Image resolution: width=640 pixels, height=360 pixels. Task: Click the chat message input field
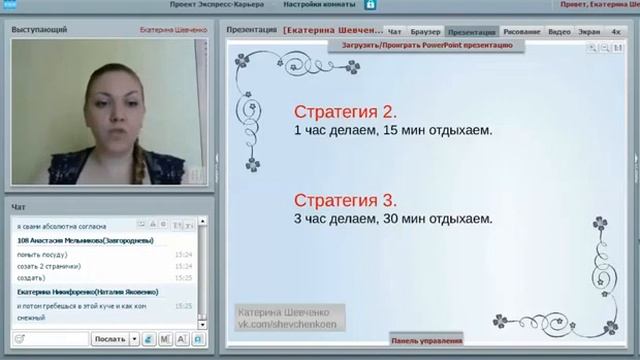point(51,339)
